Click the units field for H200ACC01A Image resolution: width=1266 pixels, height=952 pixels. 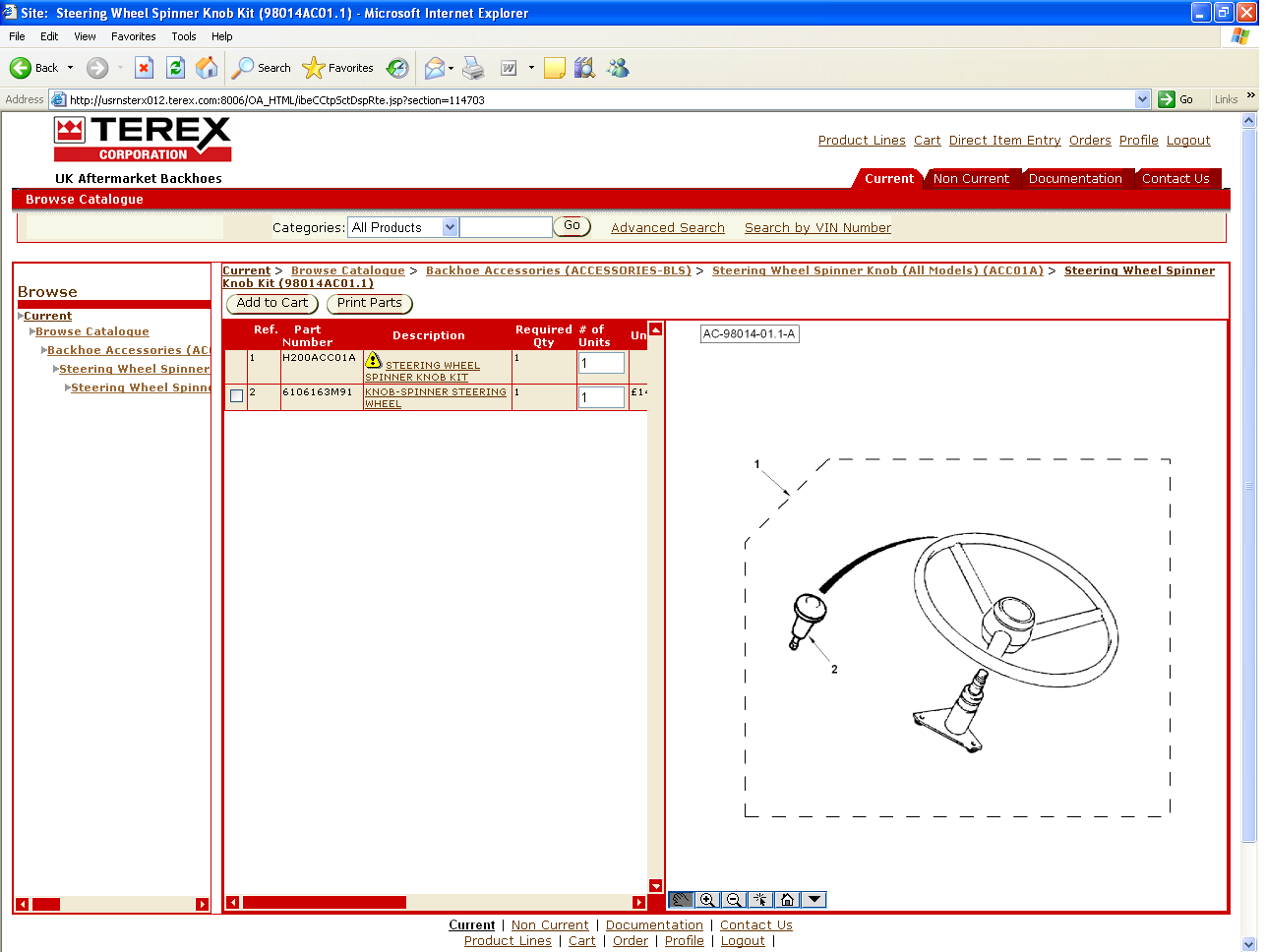(x=601, y=363)
